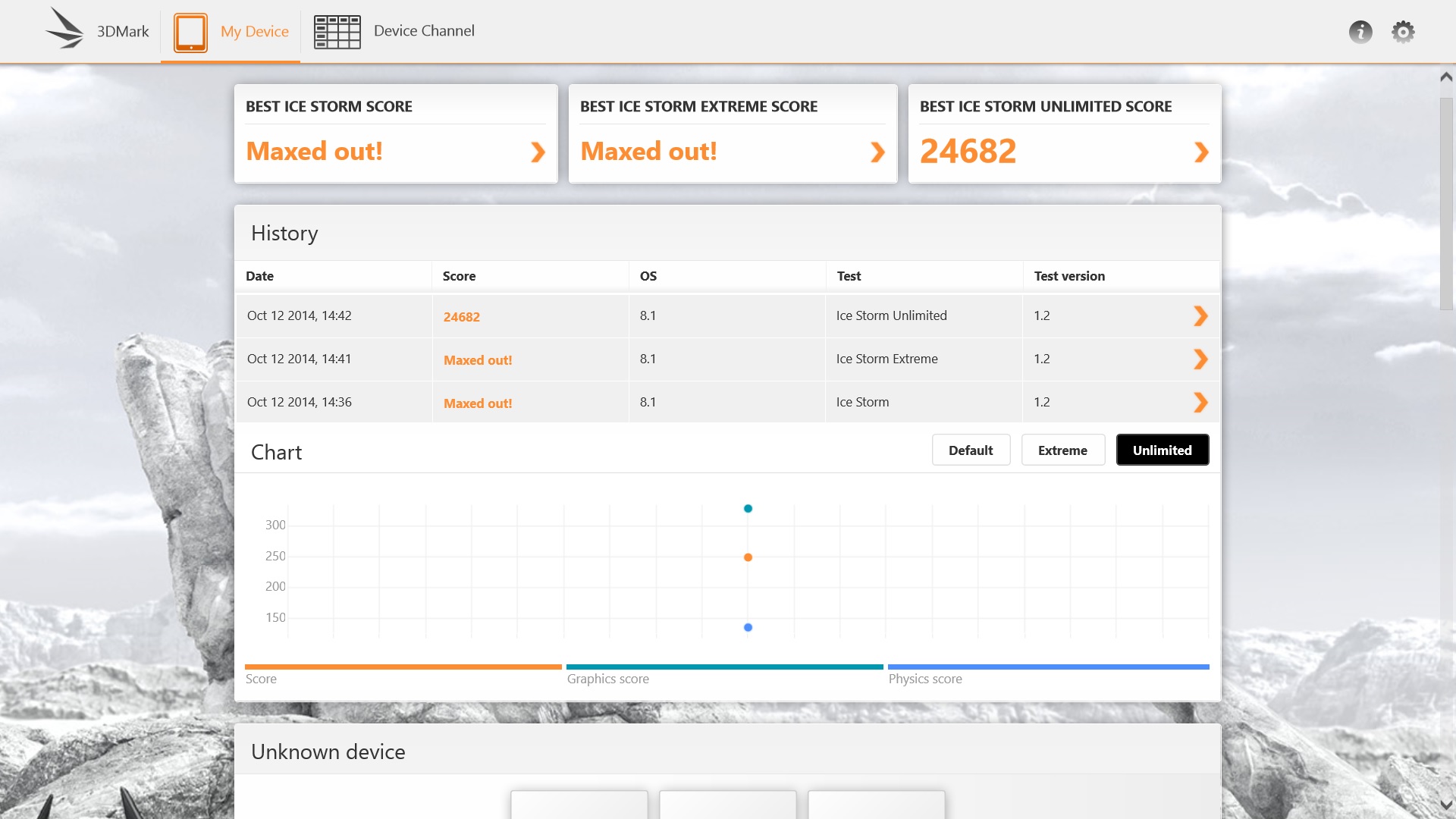Open Best Ice Storm Extreme Score arrow
The width and height of the screenshot is (1456, 819).
(x=877, y=152)
